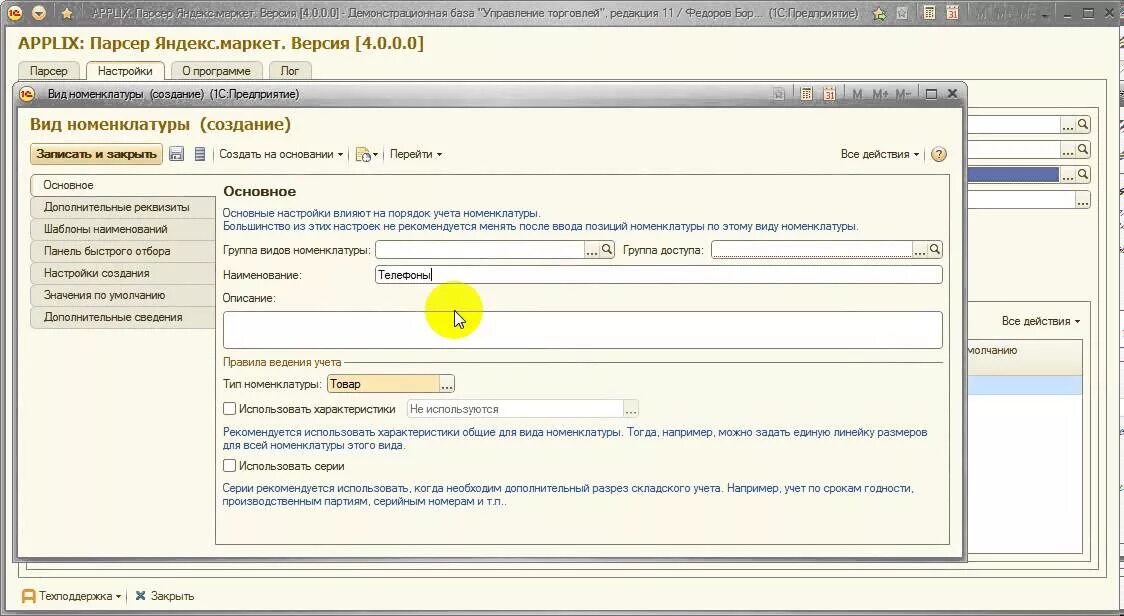The height and width of the screenshot is (616, 1124).
Task: Click the ellipsis button of Группа доступа
Action: [x=920, y=250]
